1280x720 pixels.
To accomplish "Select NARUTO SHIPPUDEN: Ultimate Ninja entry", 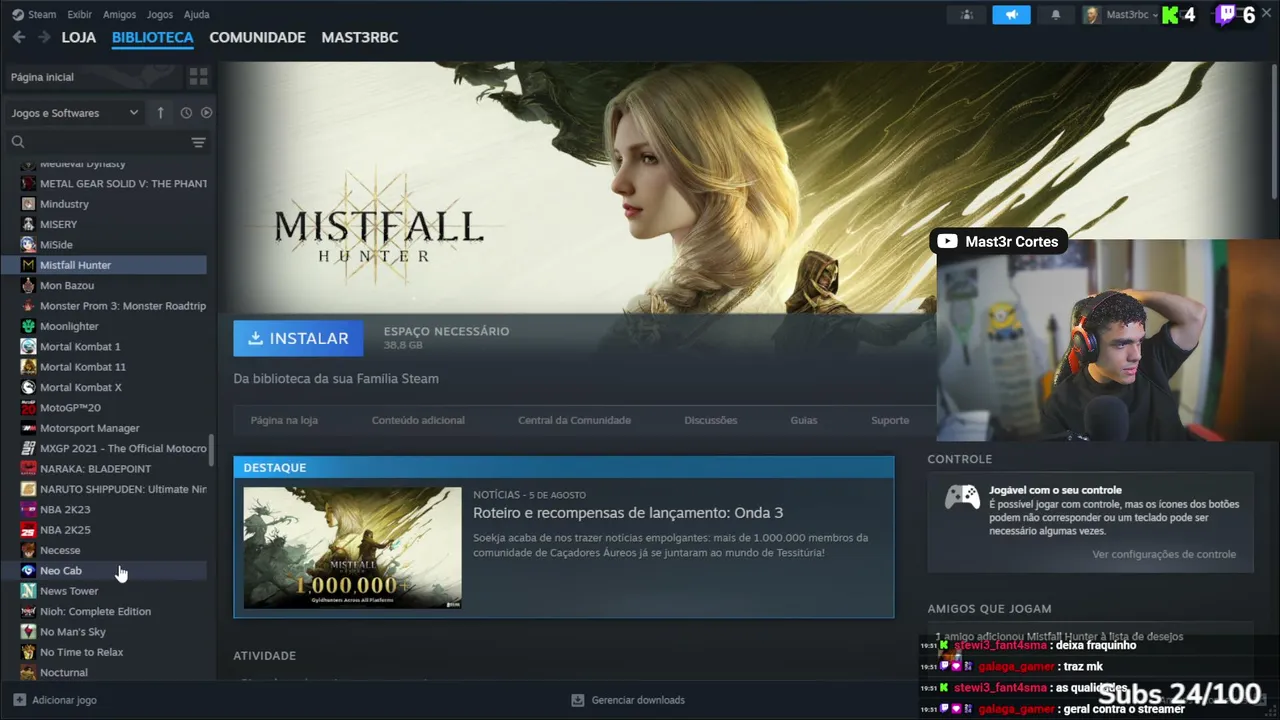I will tap(104, 489).
